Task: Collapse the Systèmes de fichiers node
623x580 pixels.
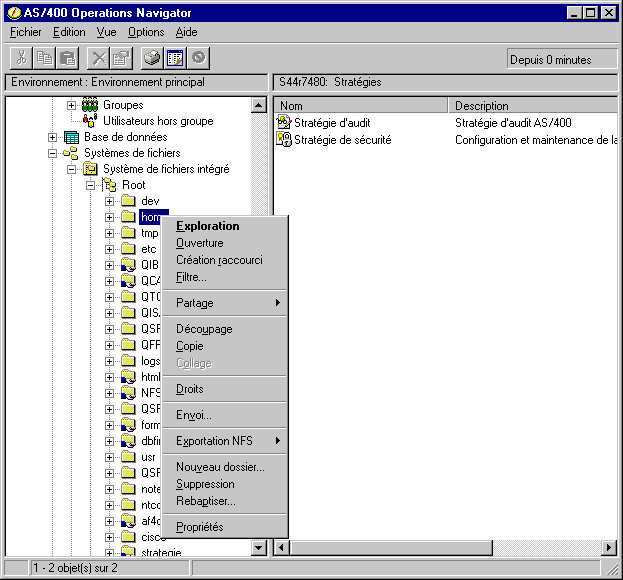Action: coord(52,153)
